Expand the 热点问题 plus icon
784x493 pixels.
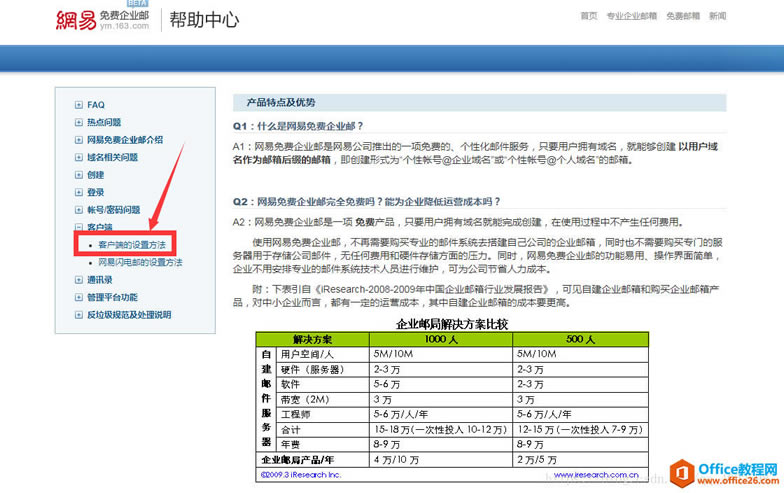coord(78,122)
